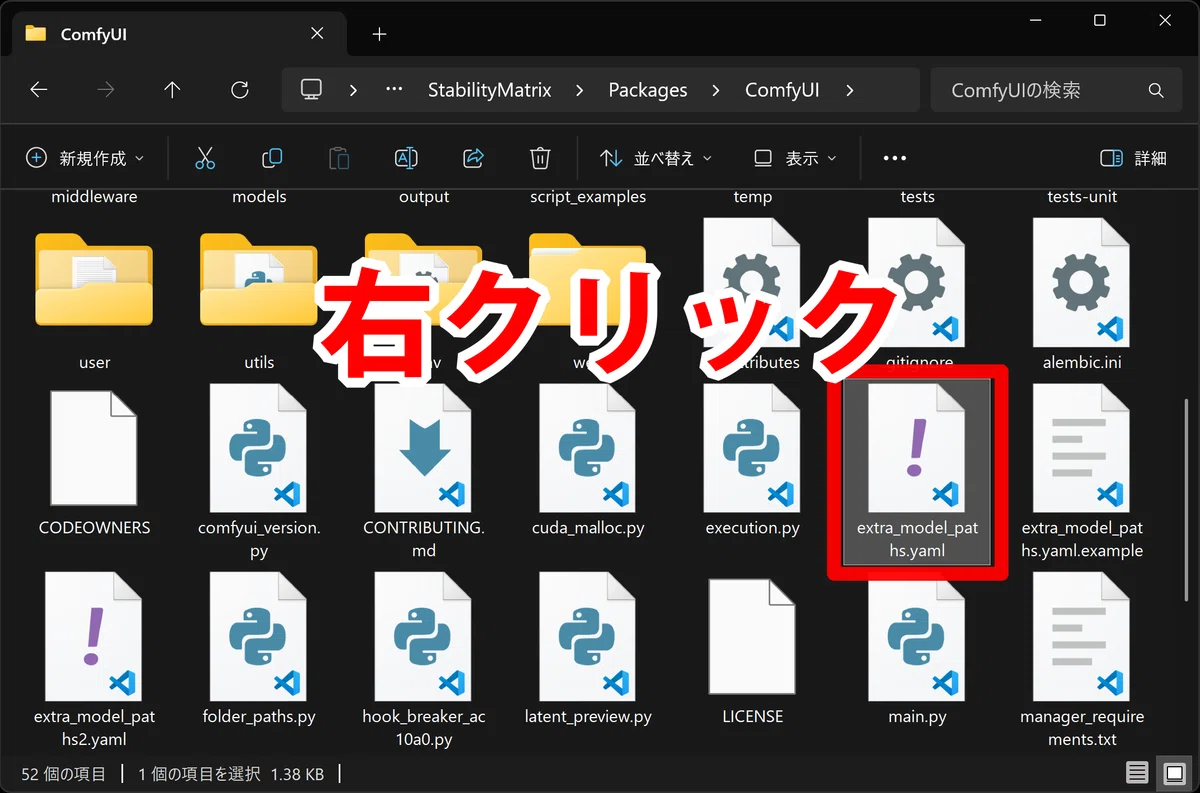Screen dimensions: 1200x793
Task: Open the See more (…) toolbar menu
Action: coord(895,158)
